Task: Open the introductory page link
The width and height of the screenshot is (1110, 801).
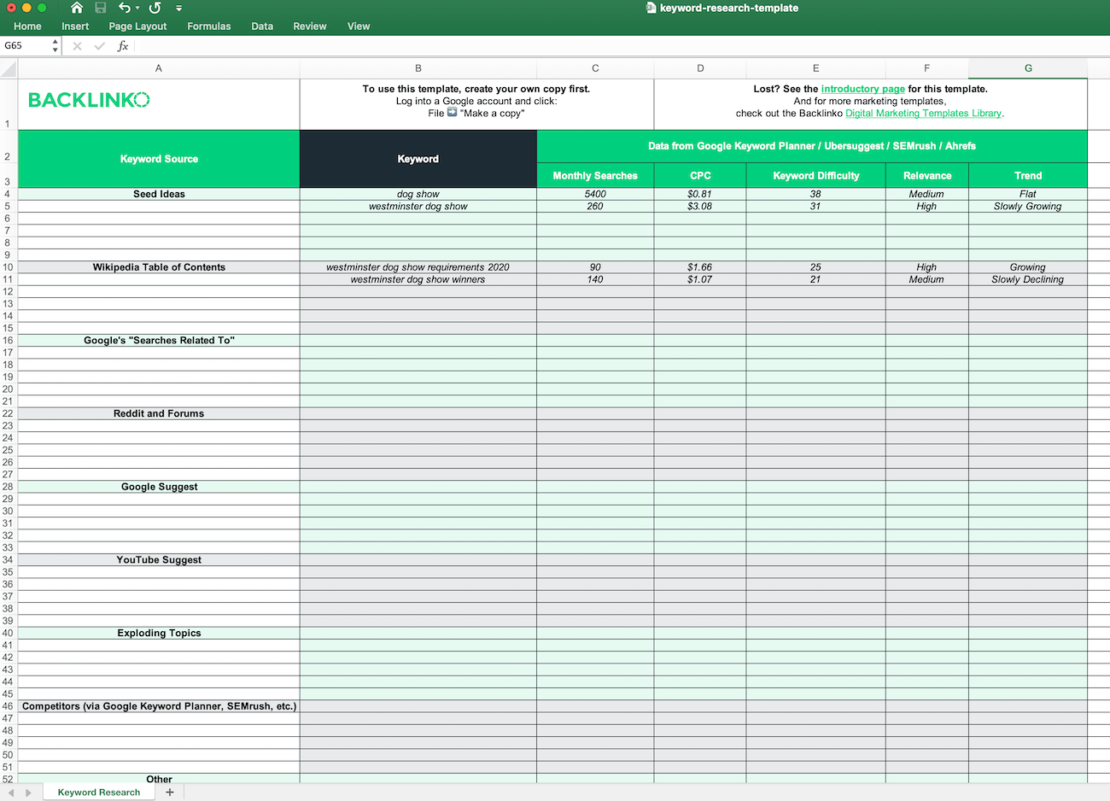Action: (862, 88)
